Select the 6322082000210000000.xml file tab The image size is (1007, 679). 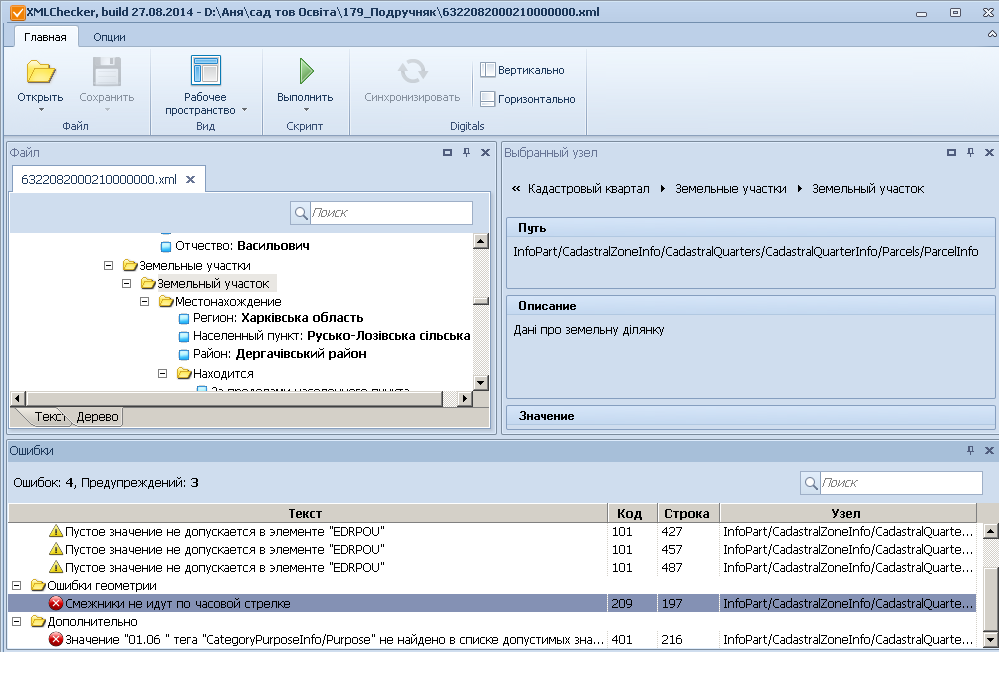coord(98,179)
